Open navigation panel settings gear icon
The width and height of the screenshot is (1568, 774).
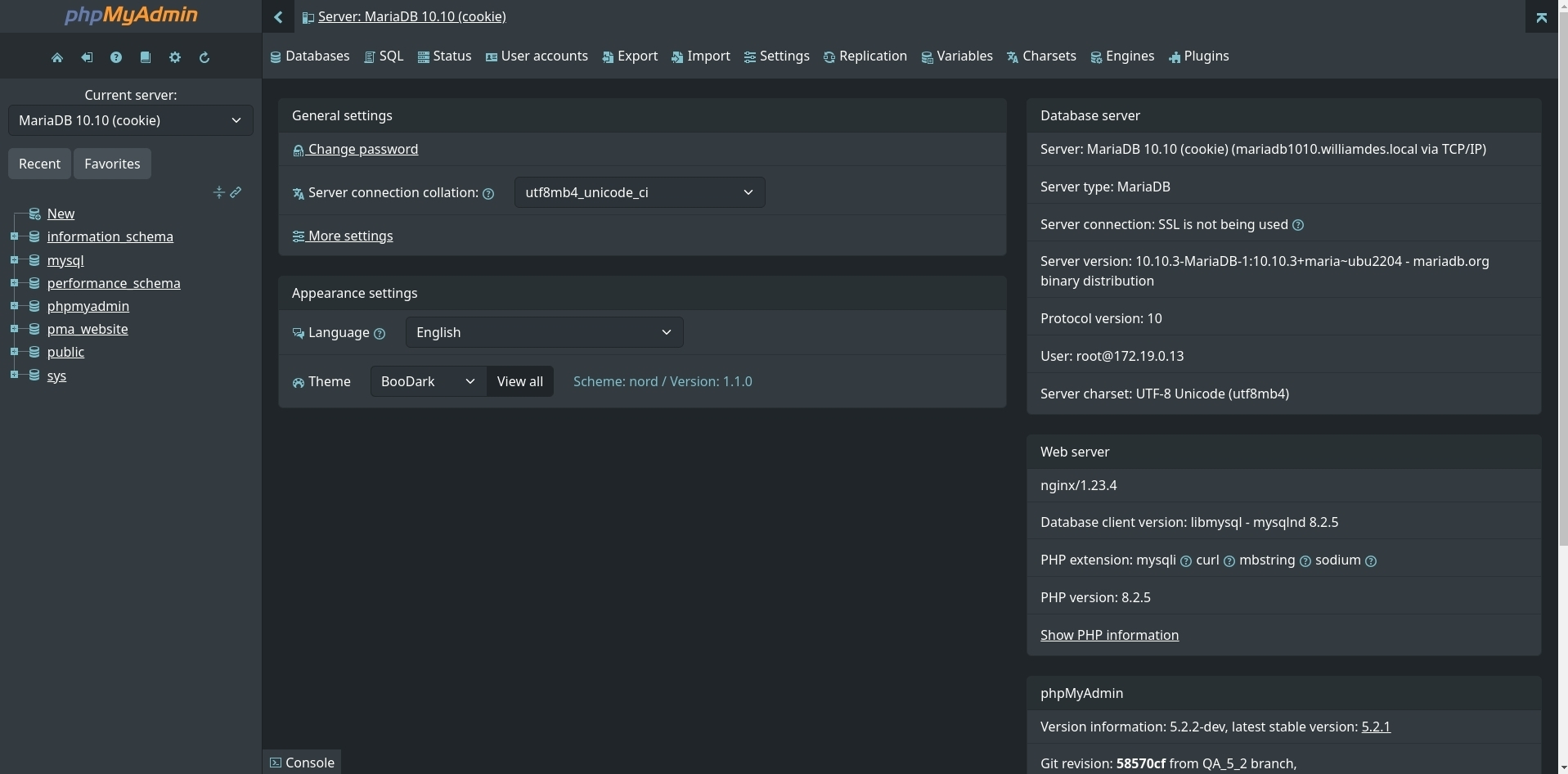click(x=175, y=57)
